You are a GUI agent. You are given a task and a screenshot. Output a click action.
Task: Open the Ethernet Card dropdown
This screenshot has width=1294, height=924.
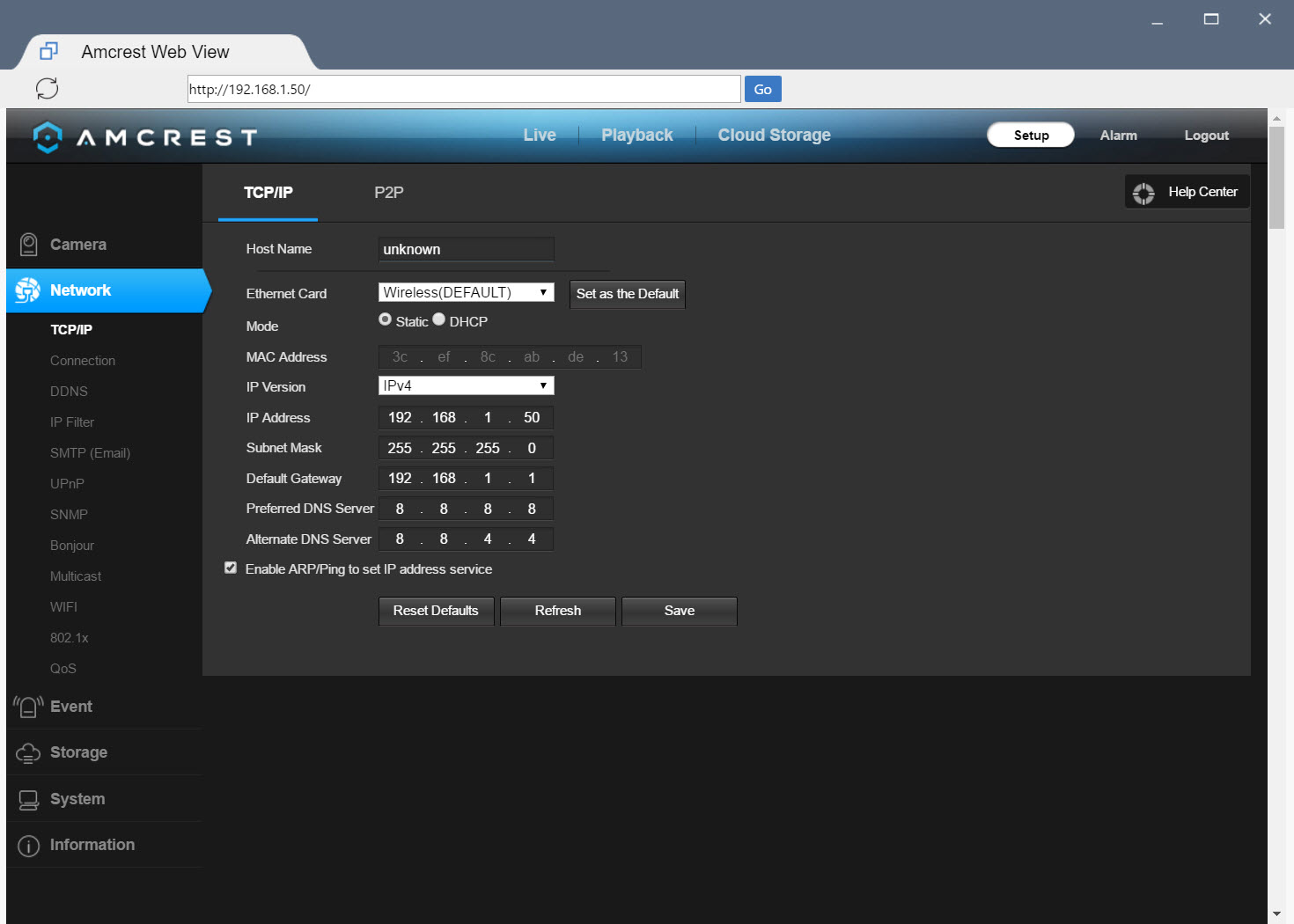click(467, 292)
